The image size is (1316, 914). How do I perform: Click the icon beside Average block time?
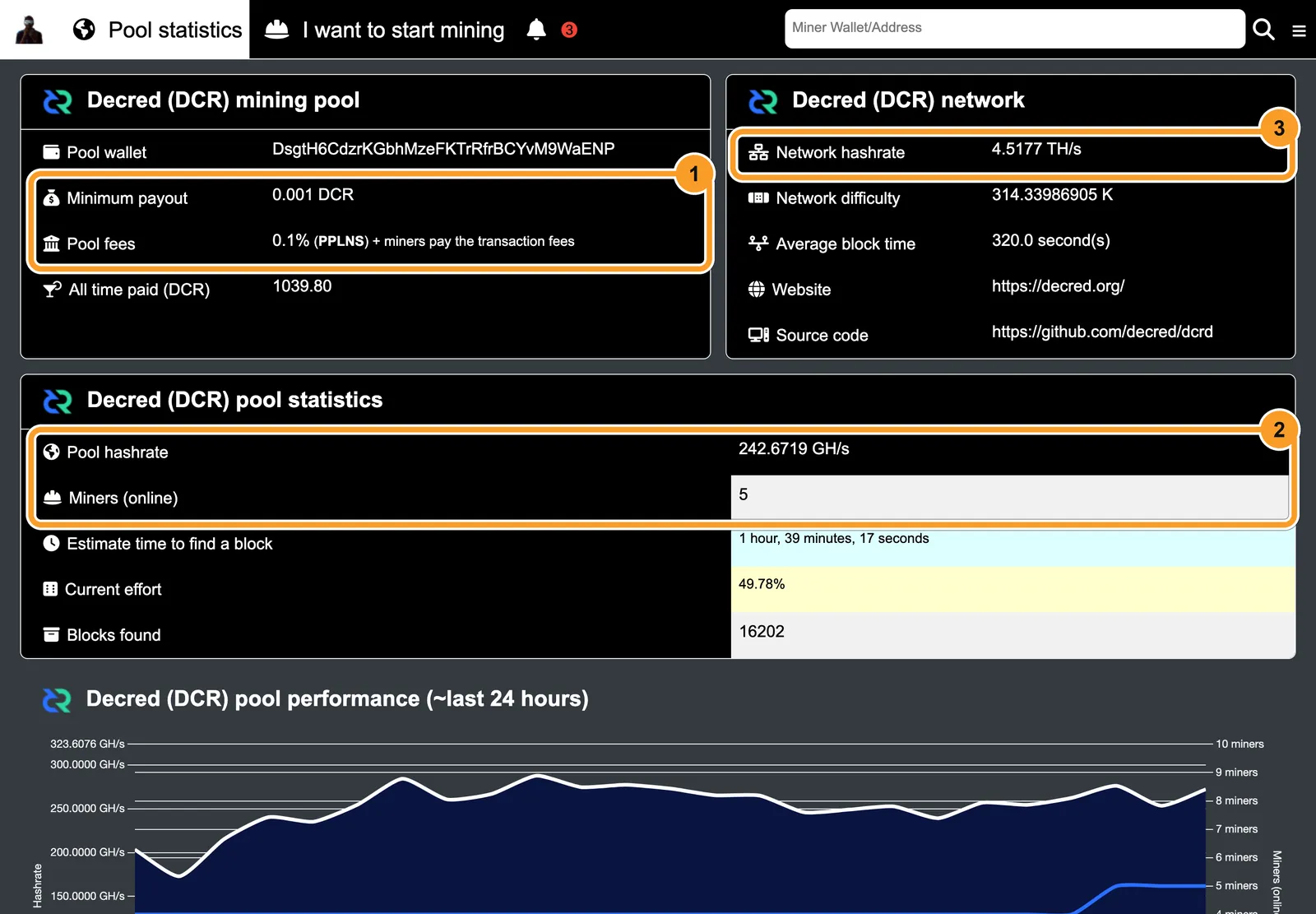[x=758, y=244]
